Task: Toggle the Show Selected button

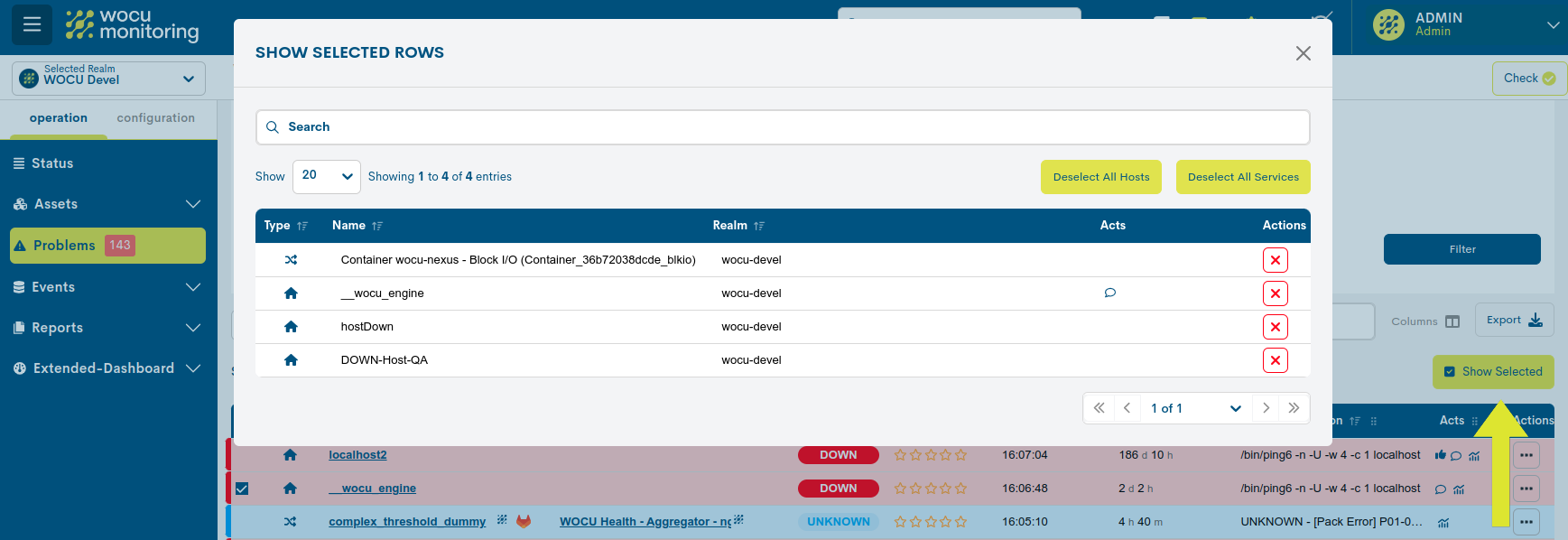Action: click(x=1492, y=371)
